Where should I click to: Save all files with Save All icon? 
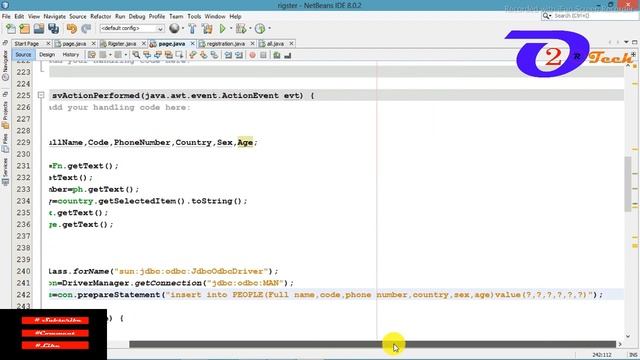click(x=53, y=29)
